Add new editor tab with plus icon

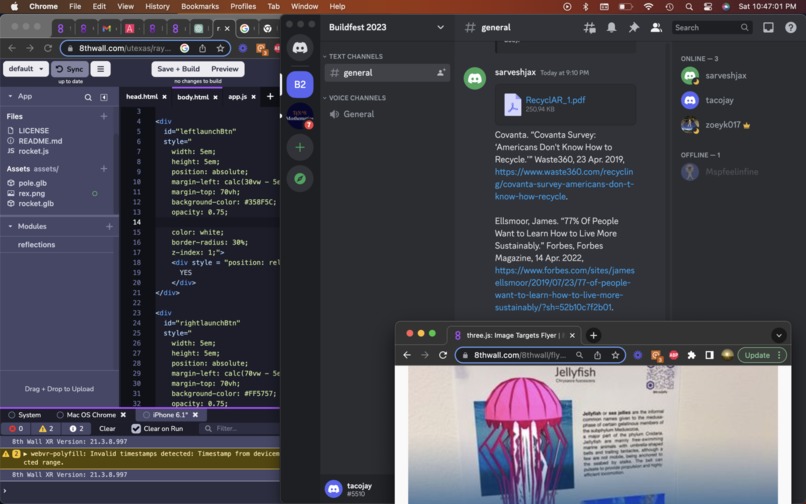[x=270, y=96]
